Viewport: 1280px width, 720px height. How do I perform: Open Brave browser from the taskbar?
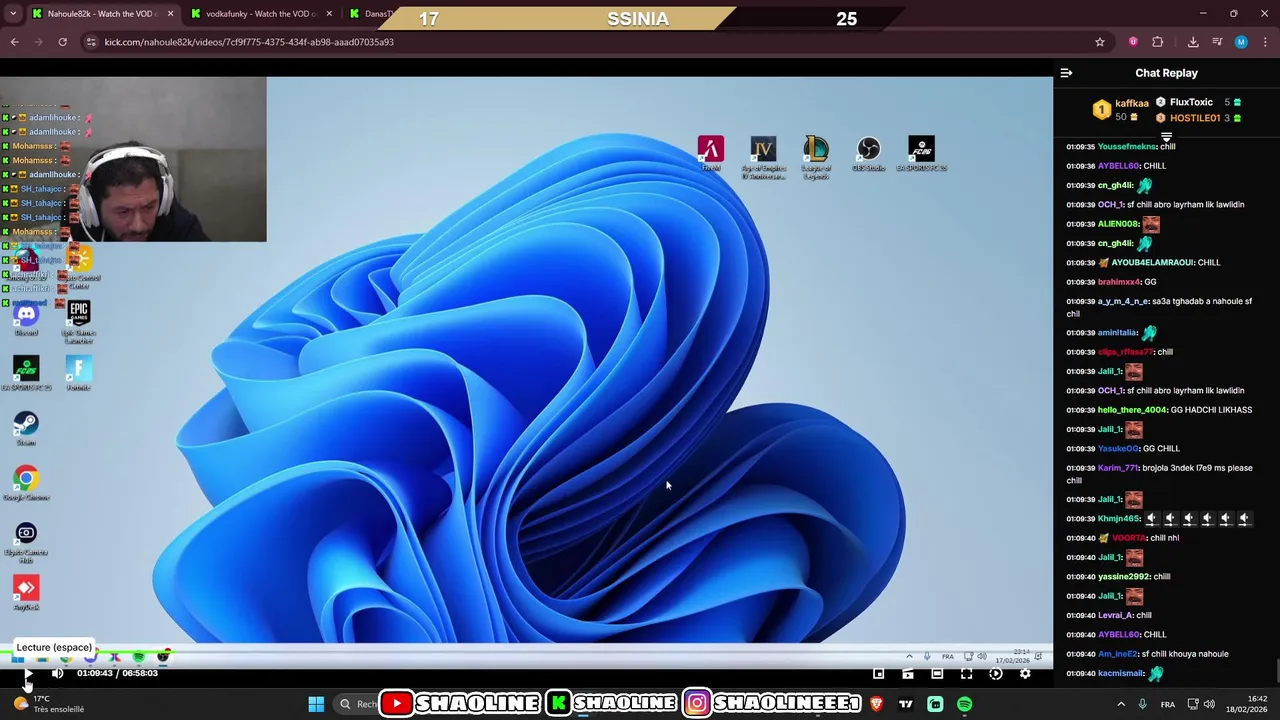point(877,704)
